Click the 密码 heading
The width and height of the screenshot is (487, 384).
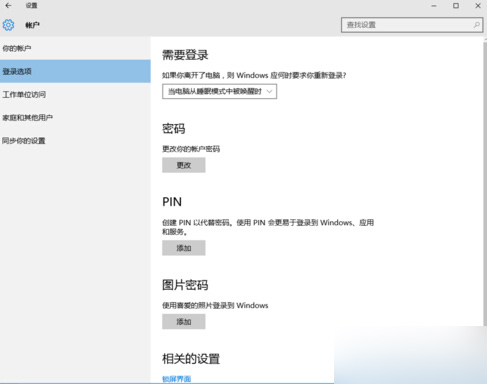[174, 129]
